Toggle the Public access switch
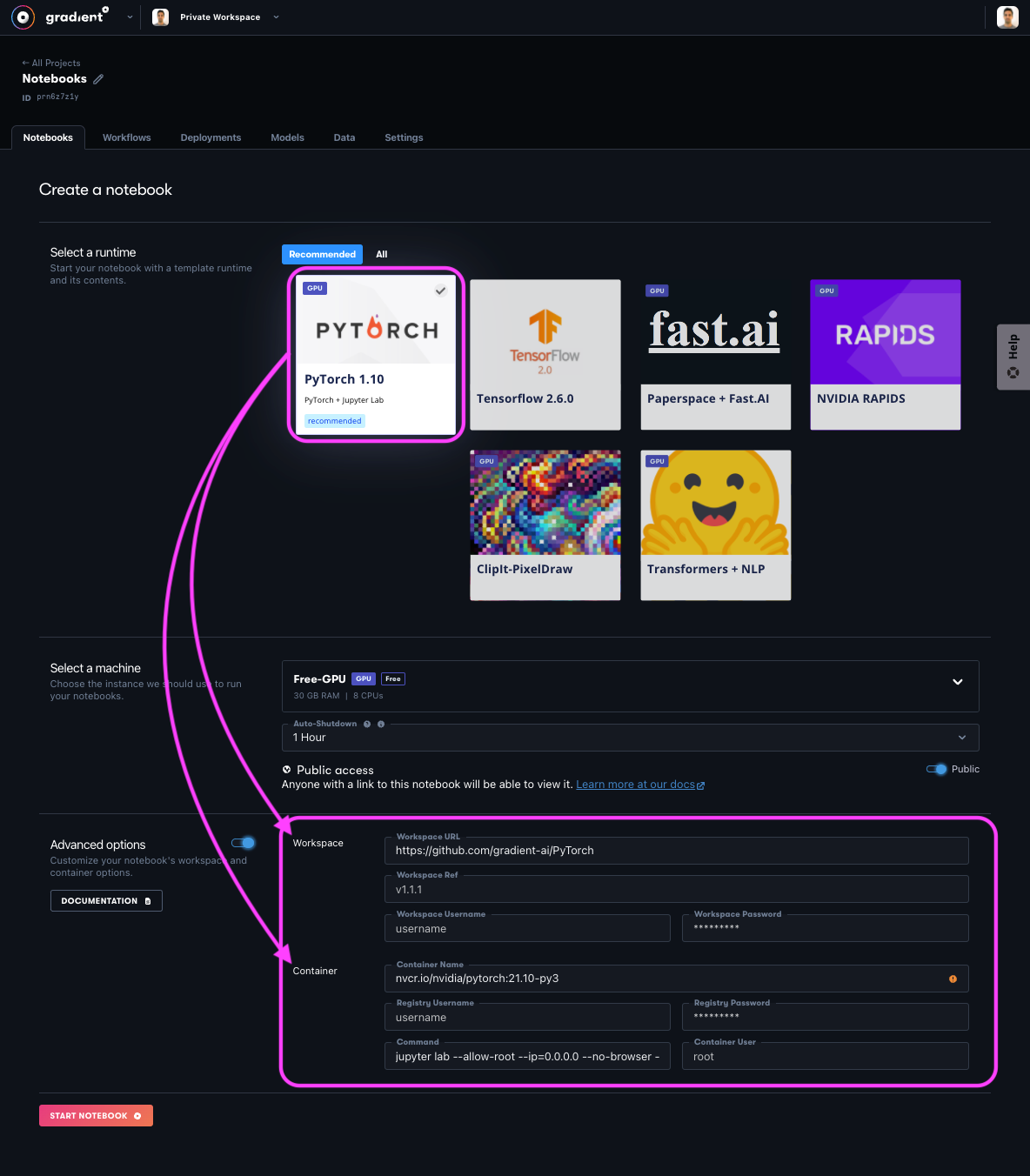1030x1176 pixels. [936, 769]
